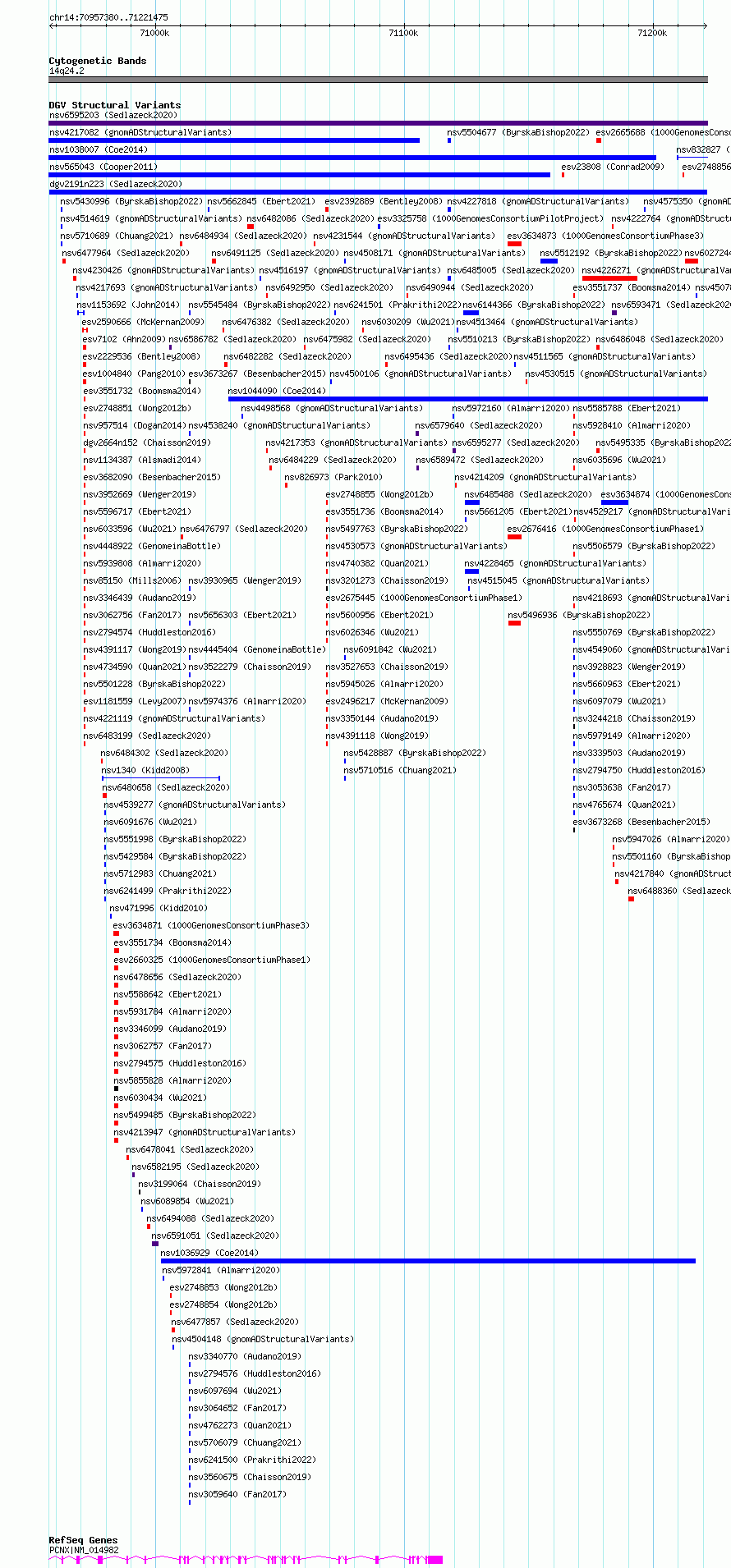Open nsv957514 (Dogan2014) variant
This screenshot has height=1568, width=731.
pyautogui.click(x=134, y=425)
